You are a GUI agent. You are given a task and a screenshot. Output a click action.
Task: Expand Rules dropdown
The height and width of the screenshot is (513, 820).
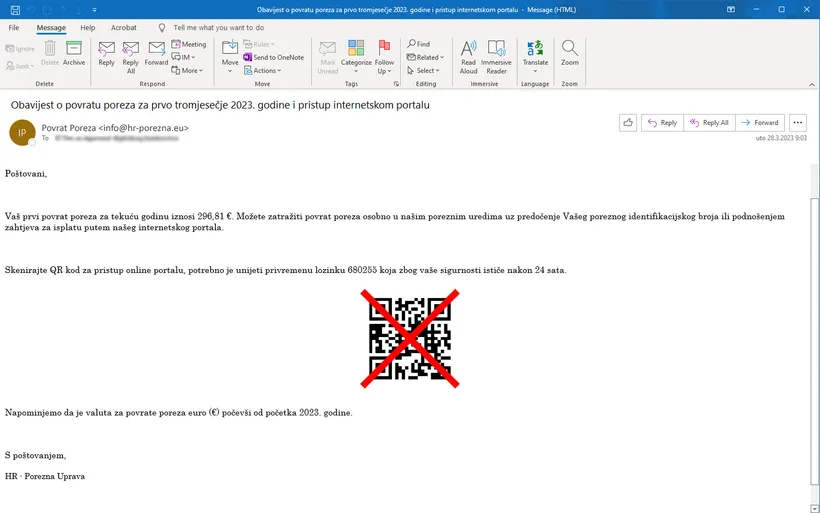point(259,44)
